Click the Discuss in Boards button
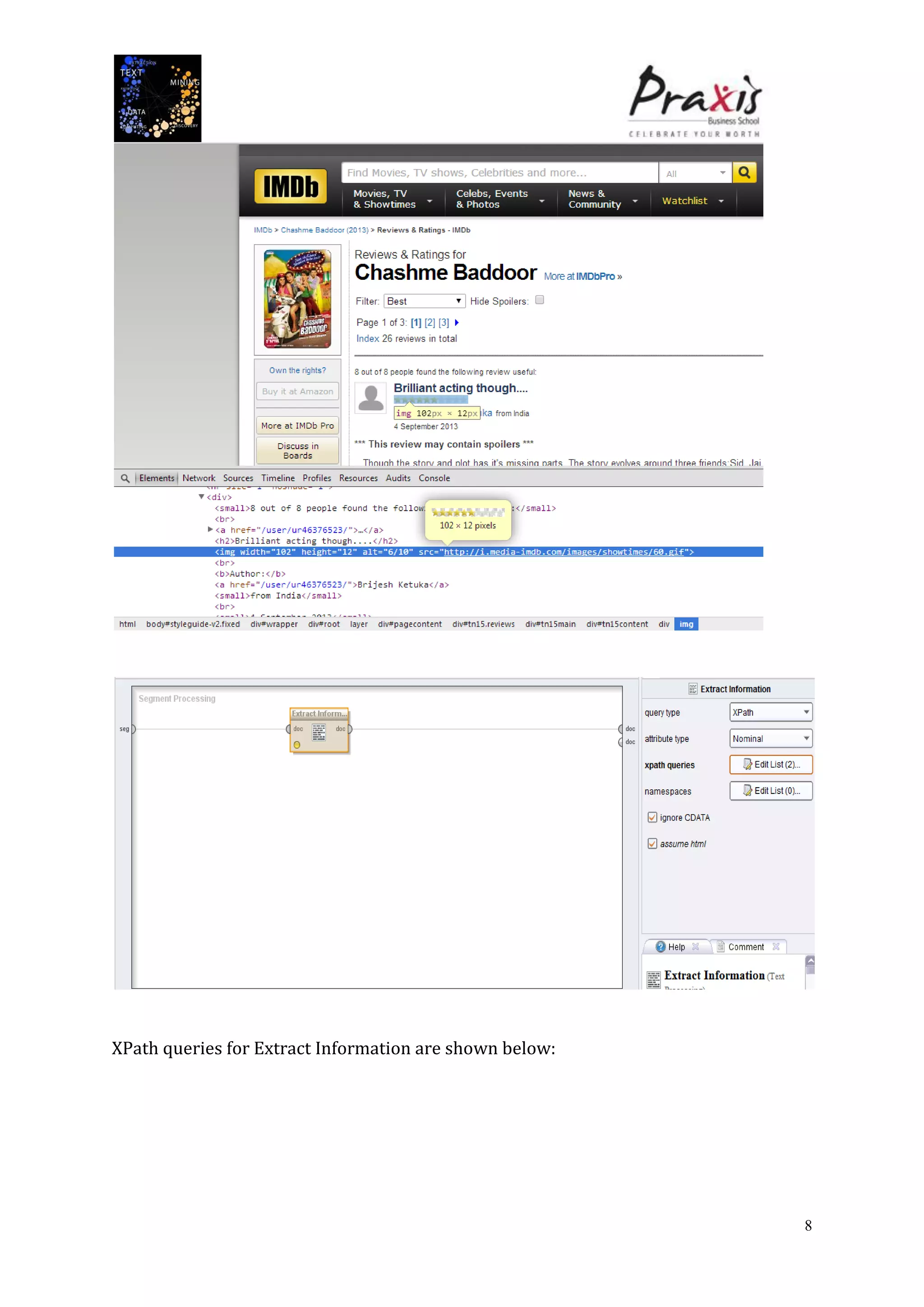This screenshot has height=1307, width=924. click(x=297, y=451)
